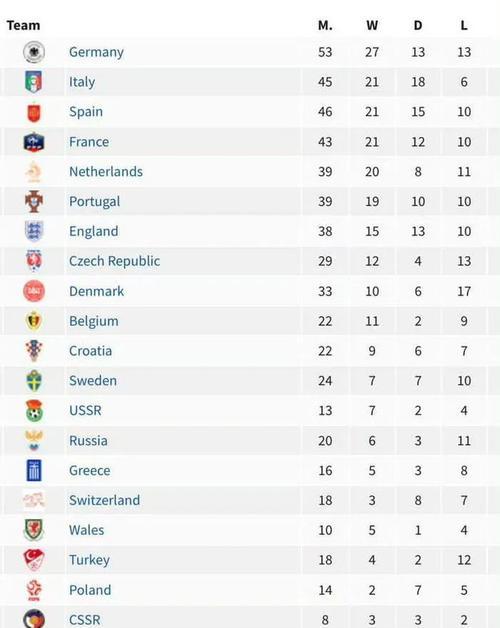Click the Germany team crest icon
Screen dimensions: 500x628
click(x=34, y=52)
